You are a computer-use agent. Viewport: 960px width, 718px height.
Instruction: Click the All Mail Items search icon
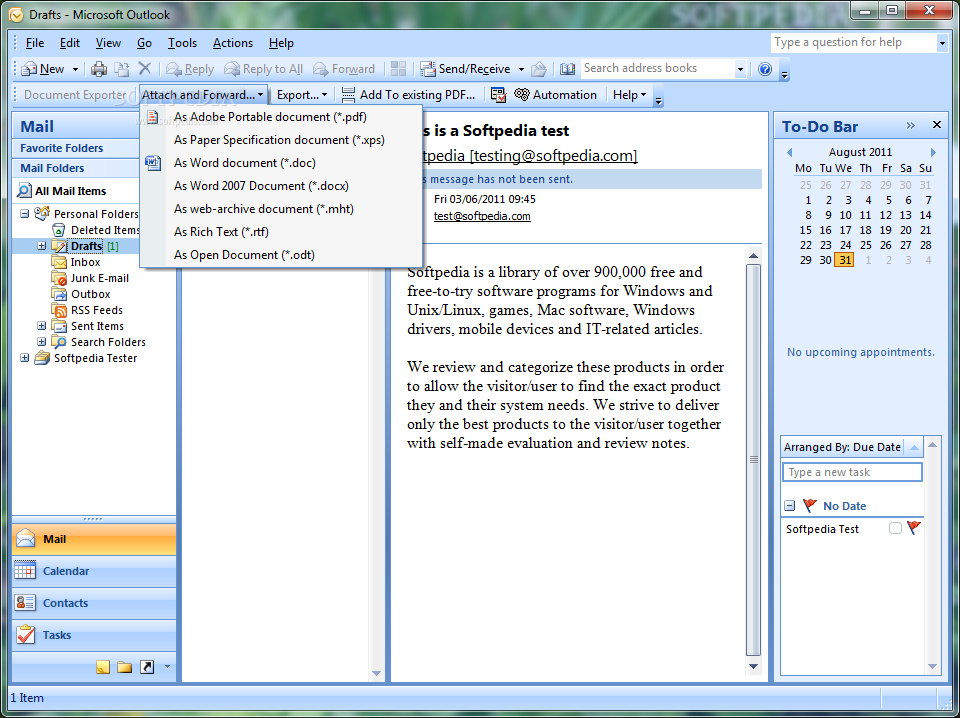pyautogui.click(x=24, y=190)
